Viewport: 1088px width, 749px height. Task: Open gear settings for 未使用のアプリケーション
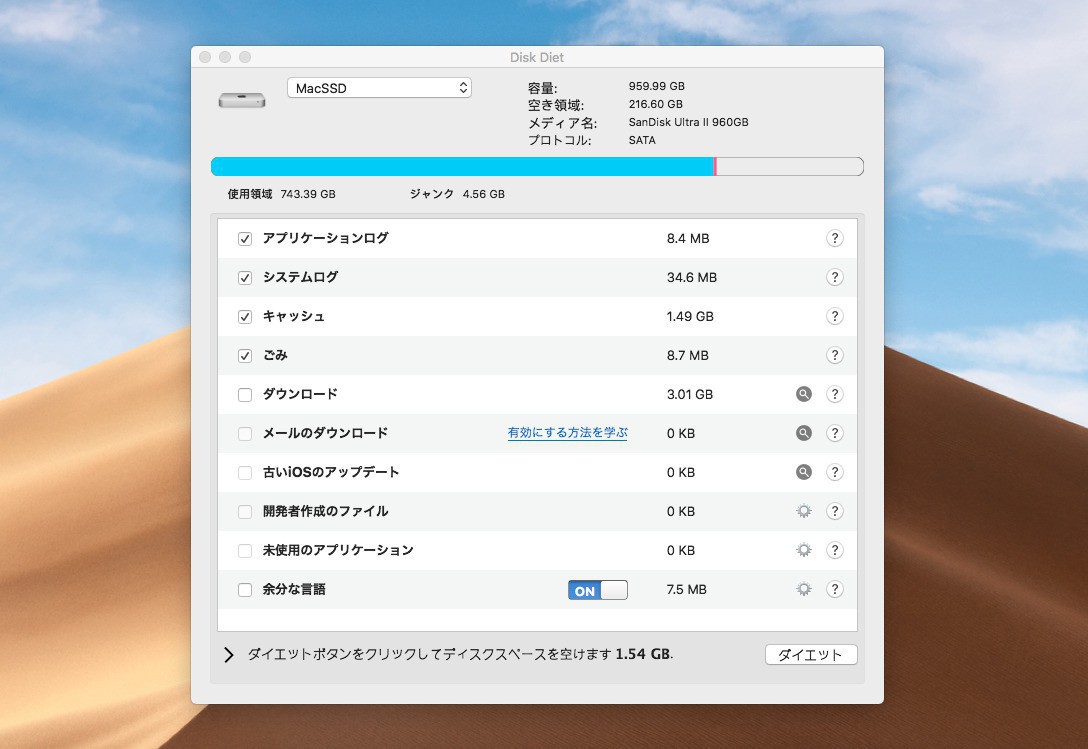(804, 550)
